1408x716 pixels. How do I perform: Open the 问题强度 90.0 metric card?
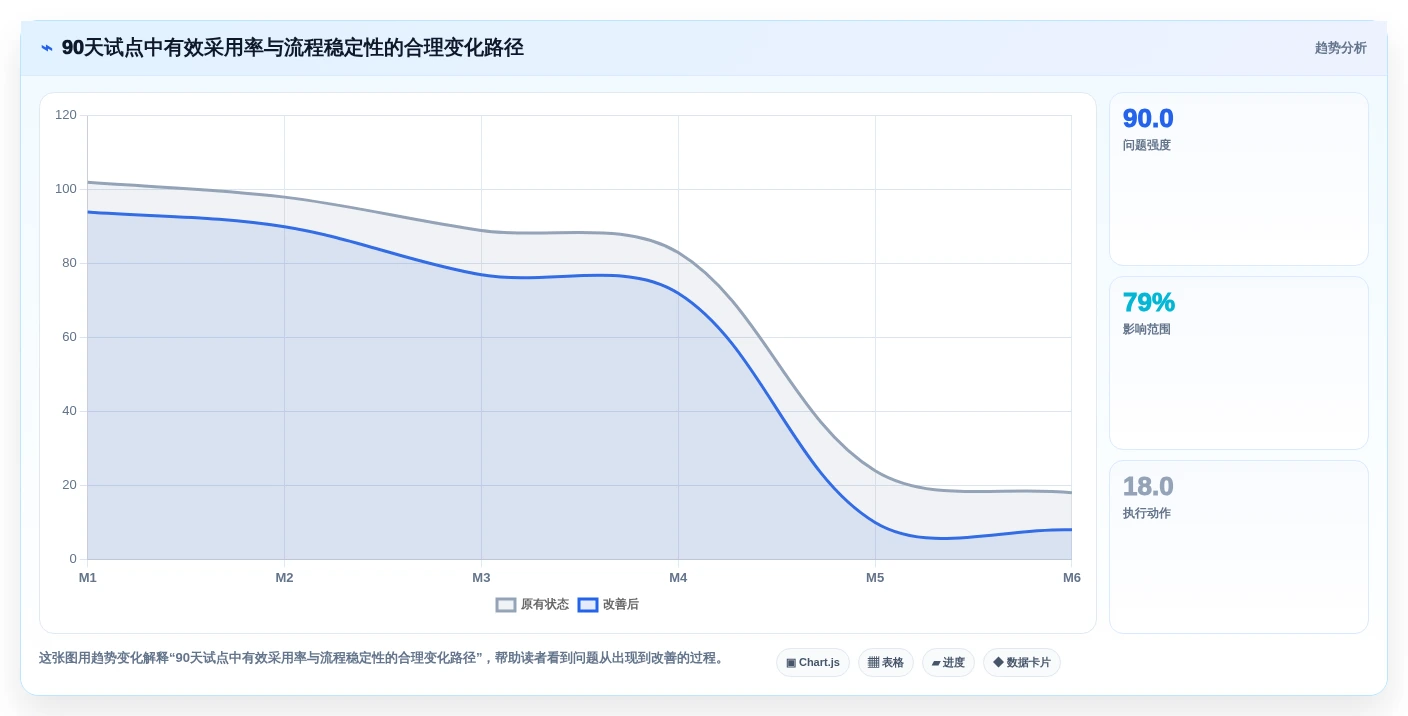coord(1239,179)
